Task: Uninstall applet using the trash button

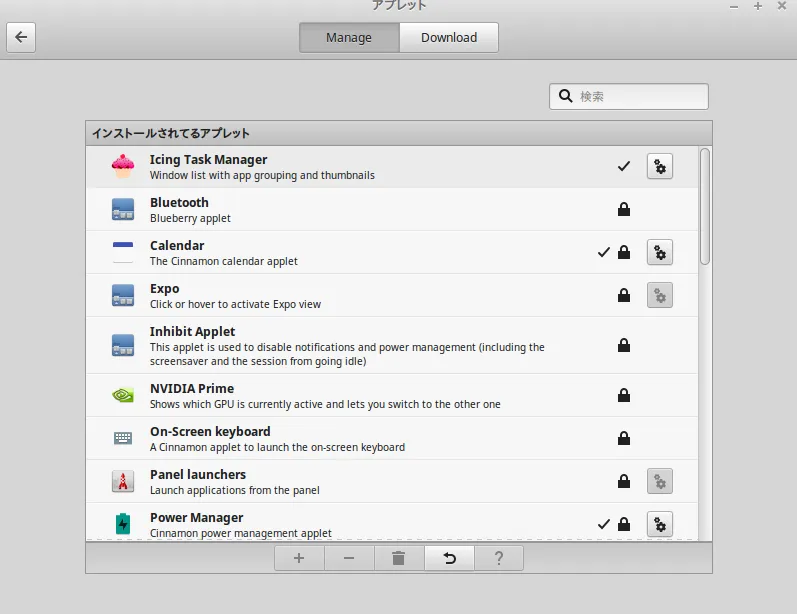Action: pyautogui.click(x=398, y=558)
